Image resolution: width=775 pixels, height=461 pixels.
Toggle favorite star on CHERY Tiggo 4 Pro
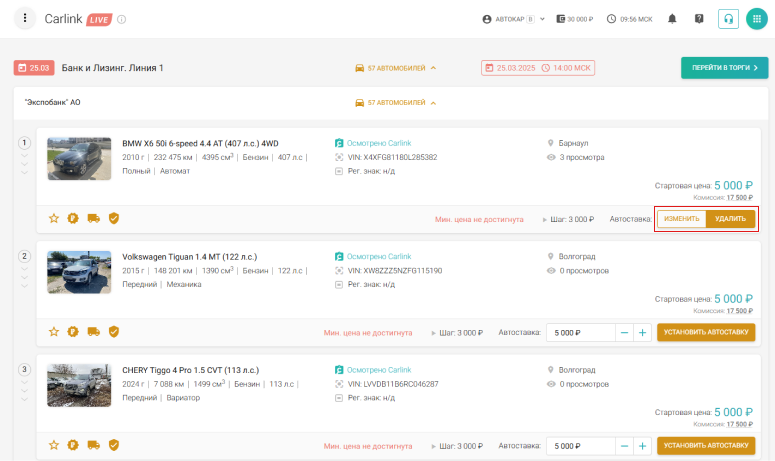(x=54, y=445)
